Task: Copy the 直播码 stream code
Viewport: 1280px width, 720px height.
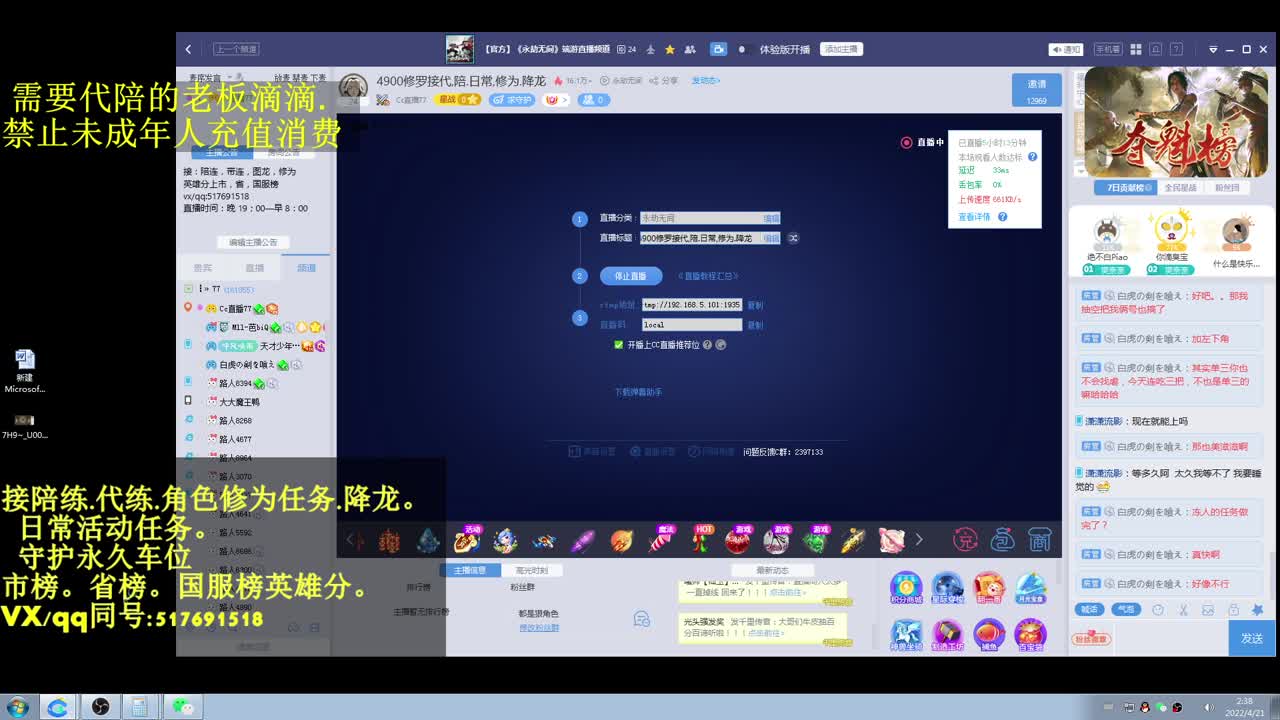Action: click(x=755, y=325)
